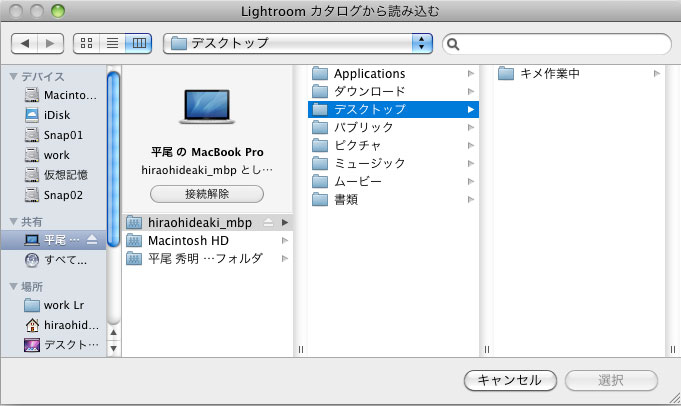Open the パブリック folder

(393, 127)
